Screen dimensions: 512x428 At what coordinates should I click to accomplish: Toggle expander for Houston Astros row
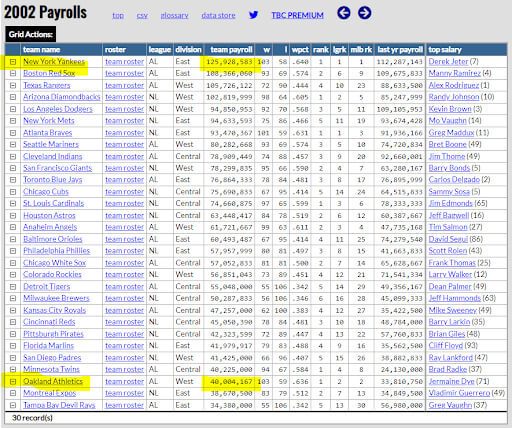pyautogui.click(x=13, y=216)
